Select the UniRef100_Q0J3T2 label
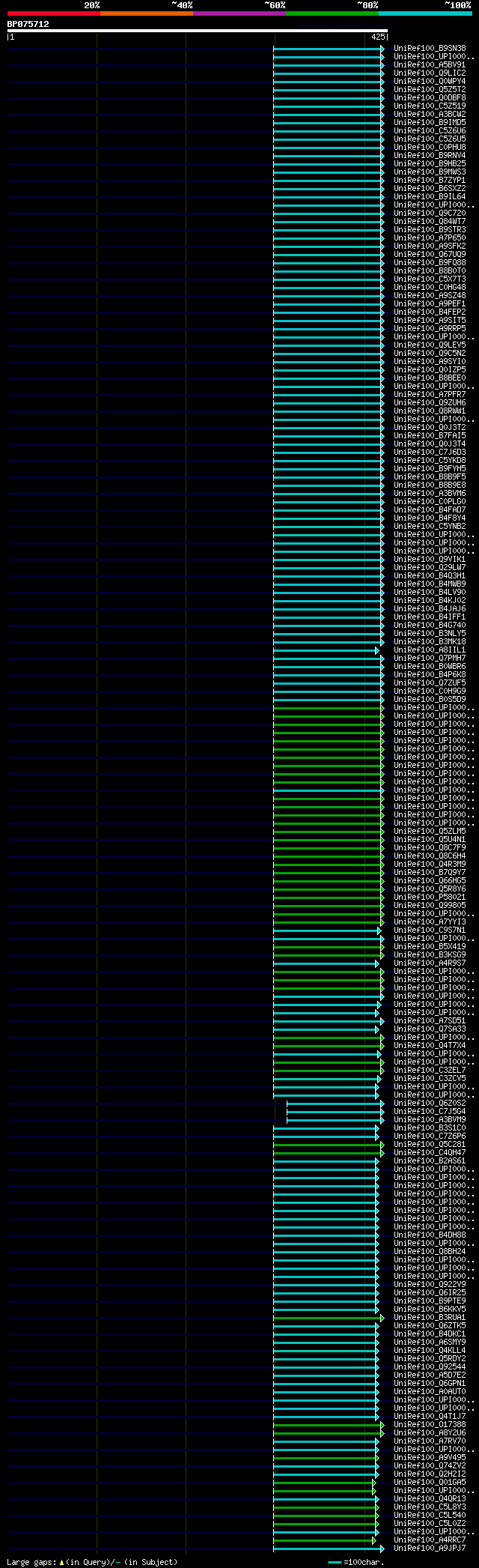This screenshot has width=479, height=1568. [x=430, y=428]
